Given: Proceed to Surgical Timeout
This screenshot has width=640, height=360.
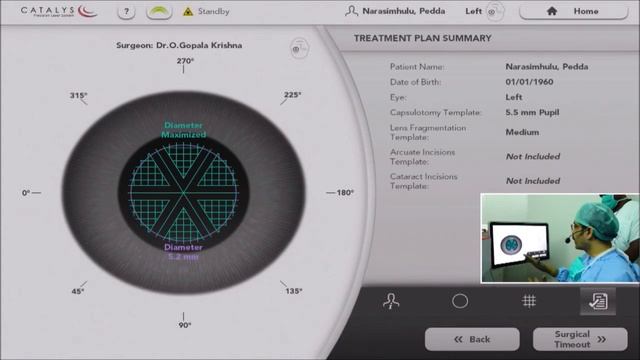Looking at the screenshot, I should [x=580, y=339].
